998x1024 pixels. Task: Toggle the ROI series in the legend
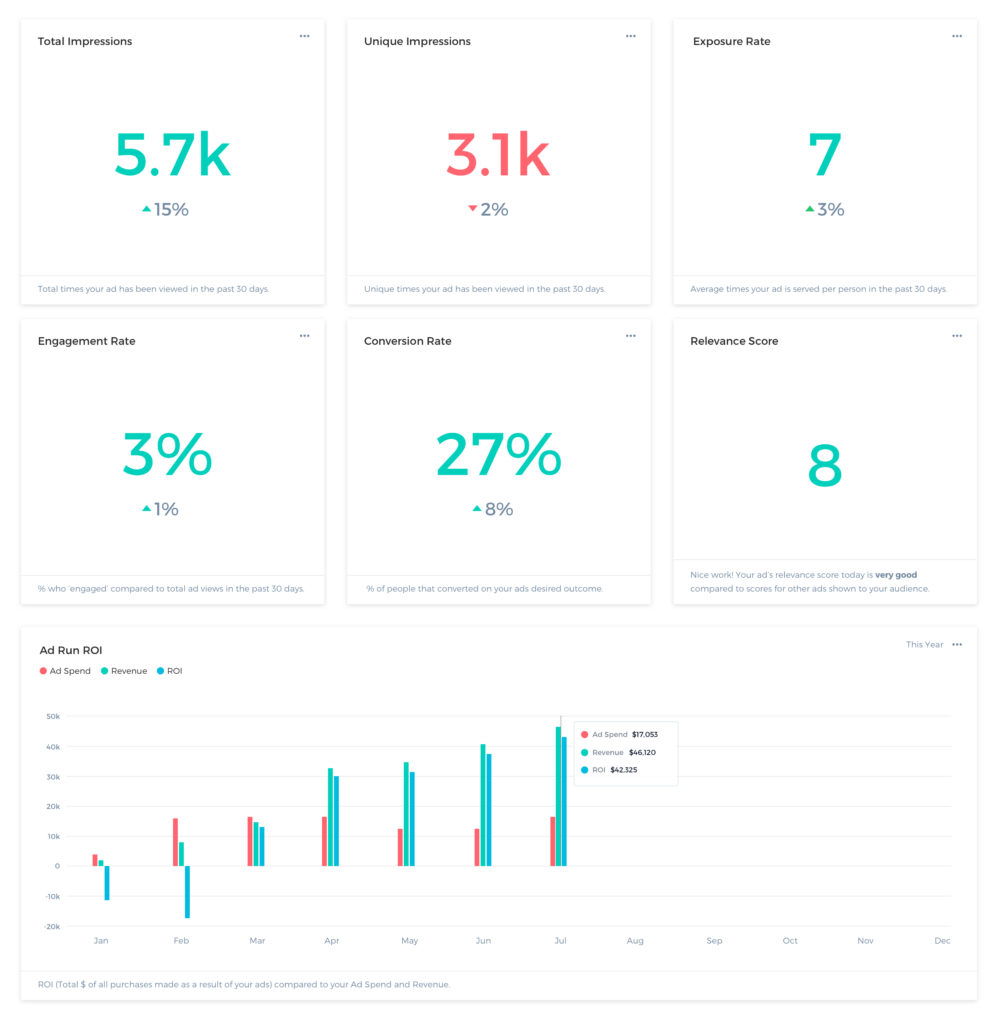[x=170, y=671]
